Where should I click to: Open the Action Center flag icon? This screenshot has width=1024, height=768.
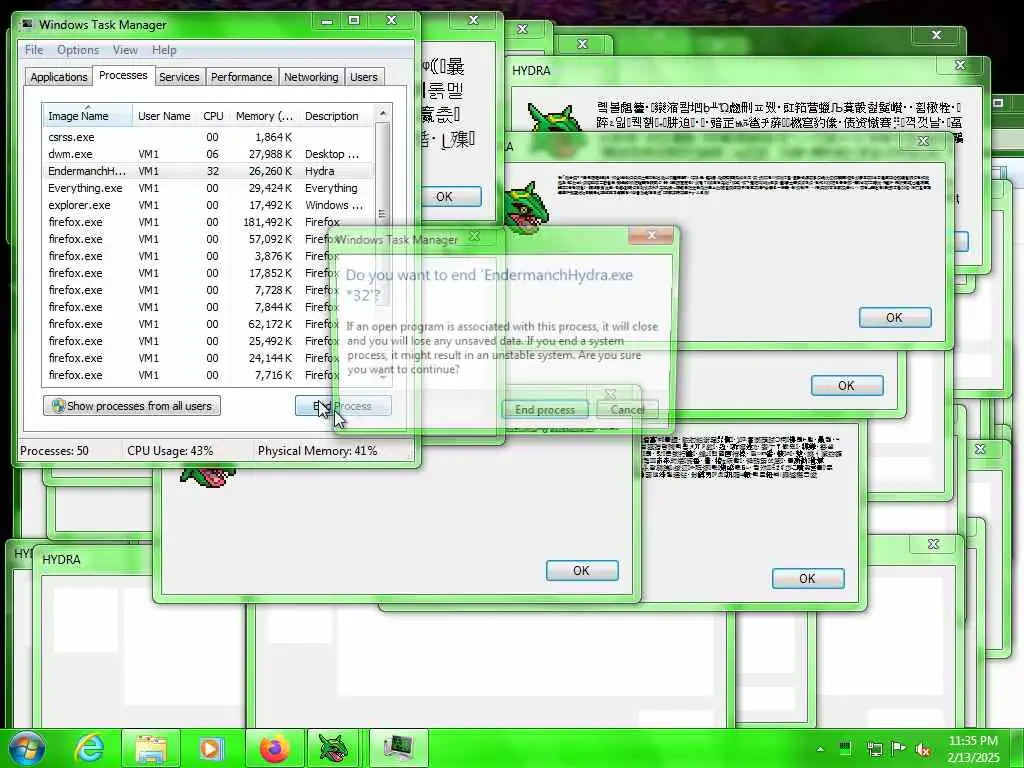coord(898,749)
